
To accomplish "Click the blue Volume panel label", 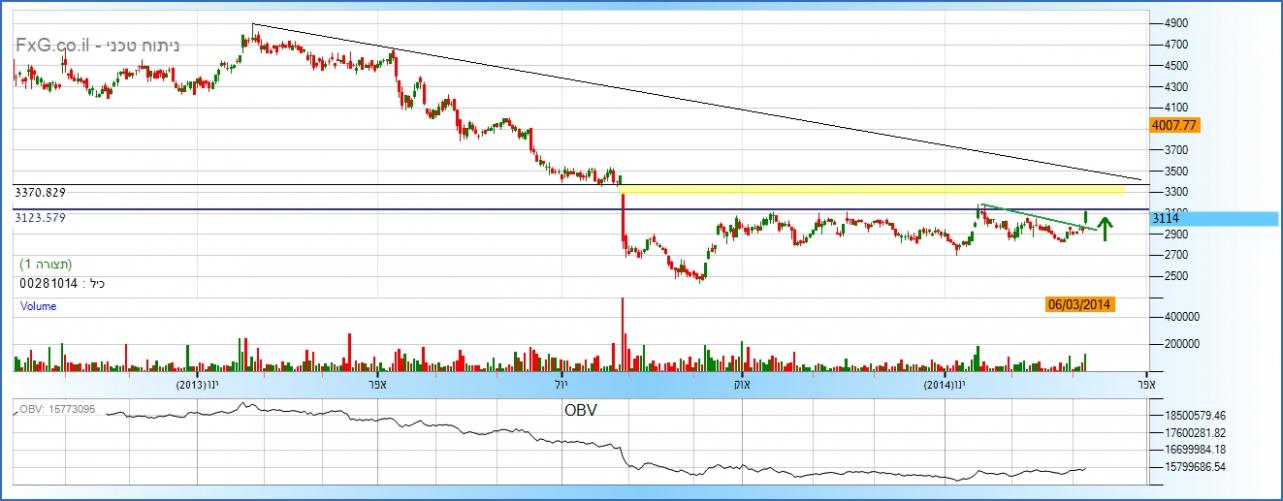I will (38, 307).
